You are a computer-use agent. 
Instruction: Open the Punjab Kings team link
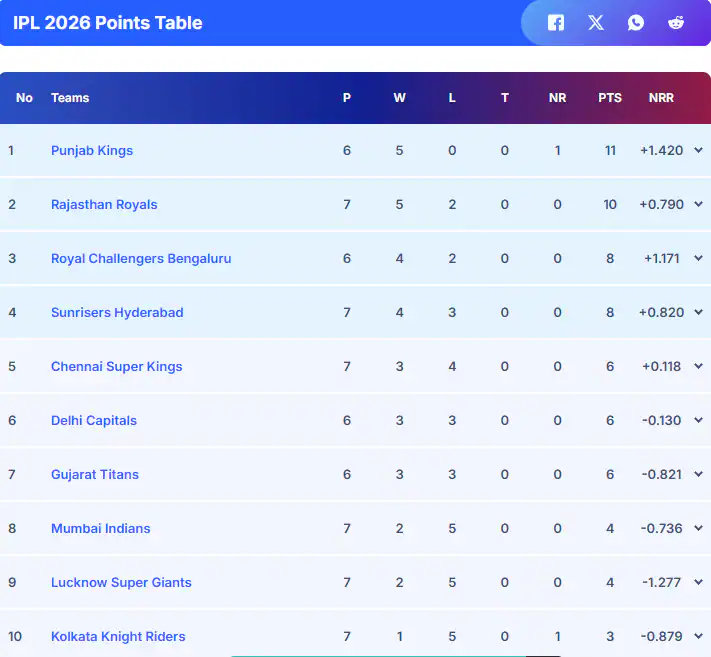(92, 151)
